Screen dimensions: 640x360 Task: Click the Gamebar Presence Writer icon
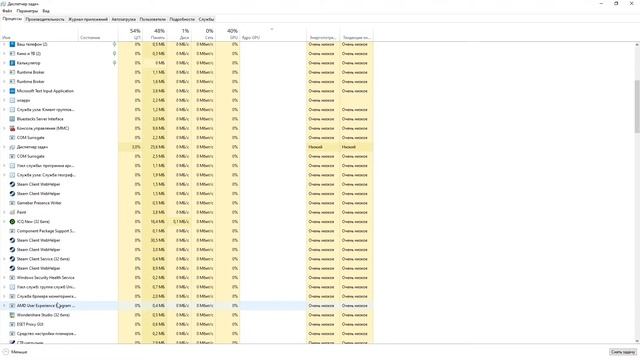coord(12,203)
